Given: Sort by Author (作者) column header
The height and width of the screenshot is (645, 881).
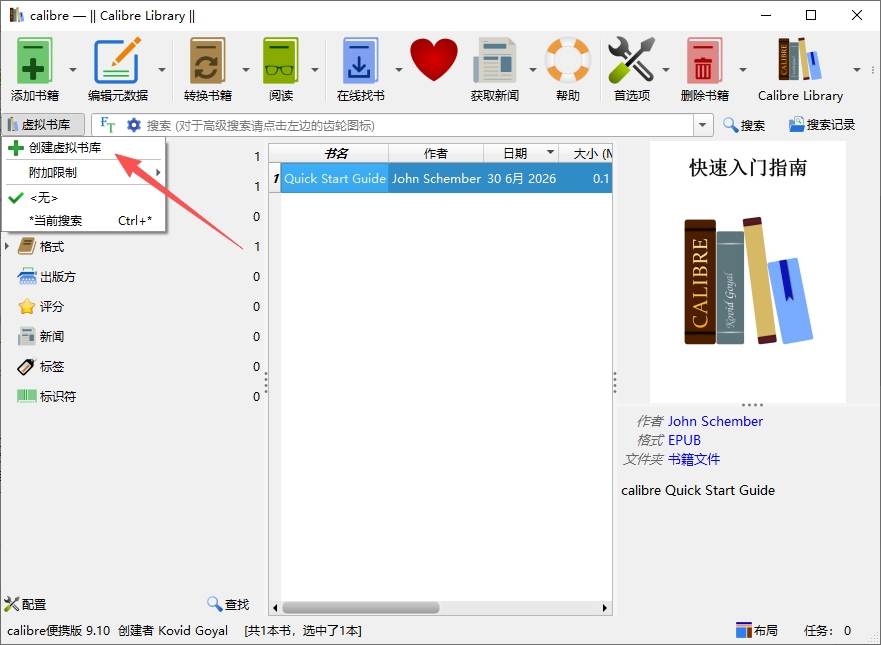Looking at the screenshot, I should click(435, 153).
